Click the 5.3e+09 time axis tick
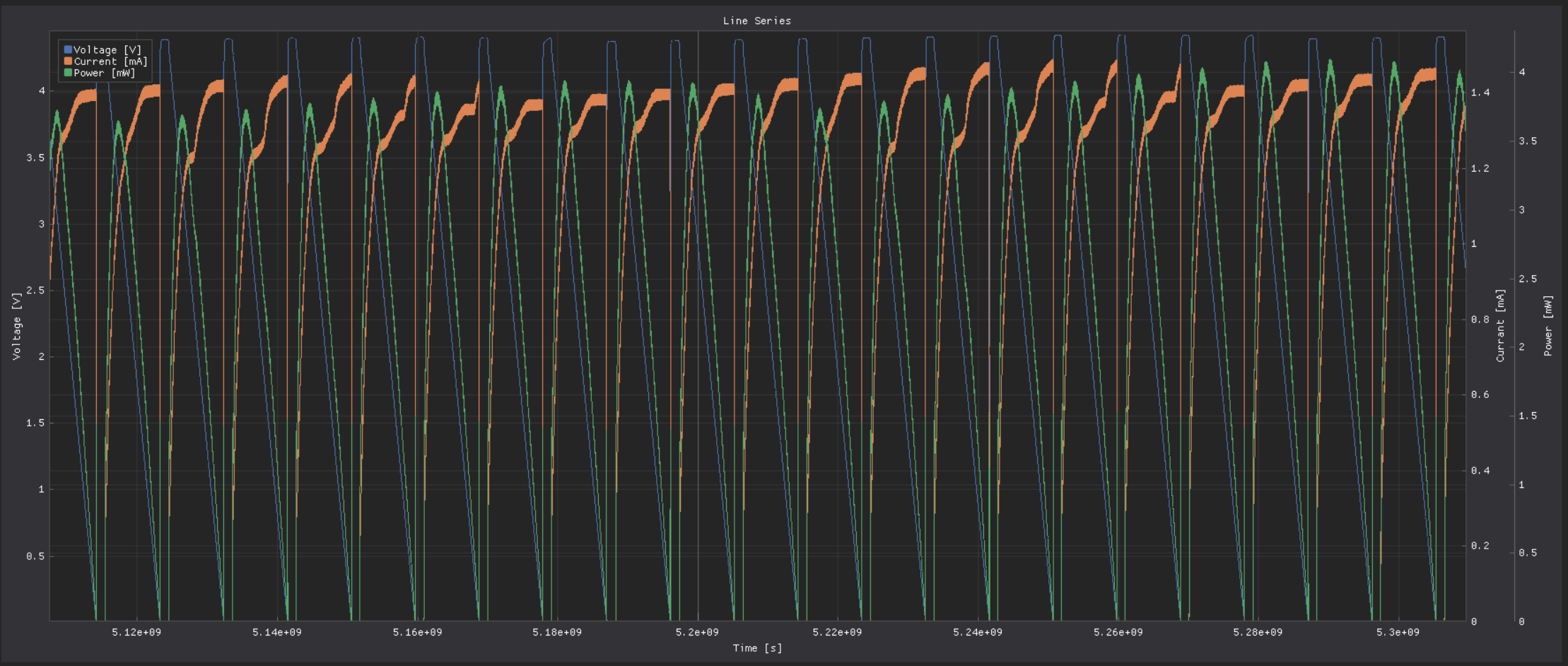 pos(1398,632)
